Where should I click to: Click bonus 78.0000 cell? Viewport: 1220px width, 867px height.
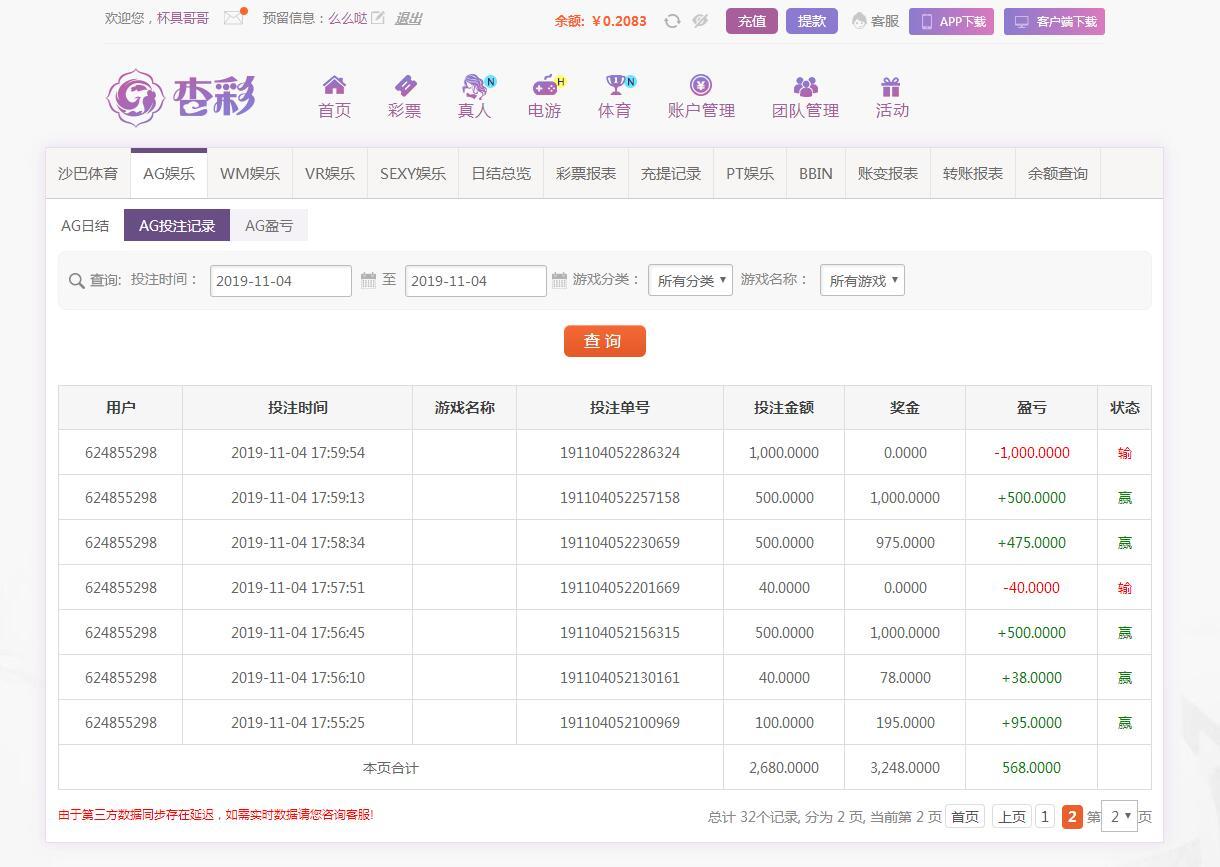pos(905,678)
